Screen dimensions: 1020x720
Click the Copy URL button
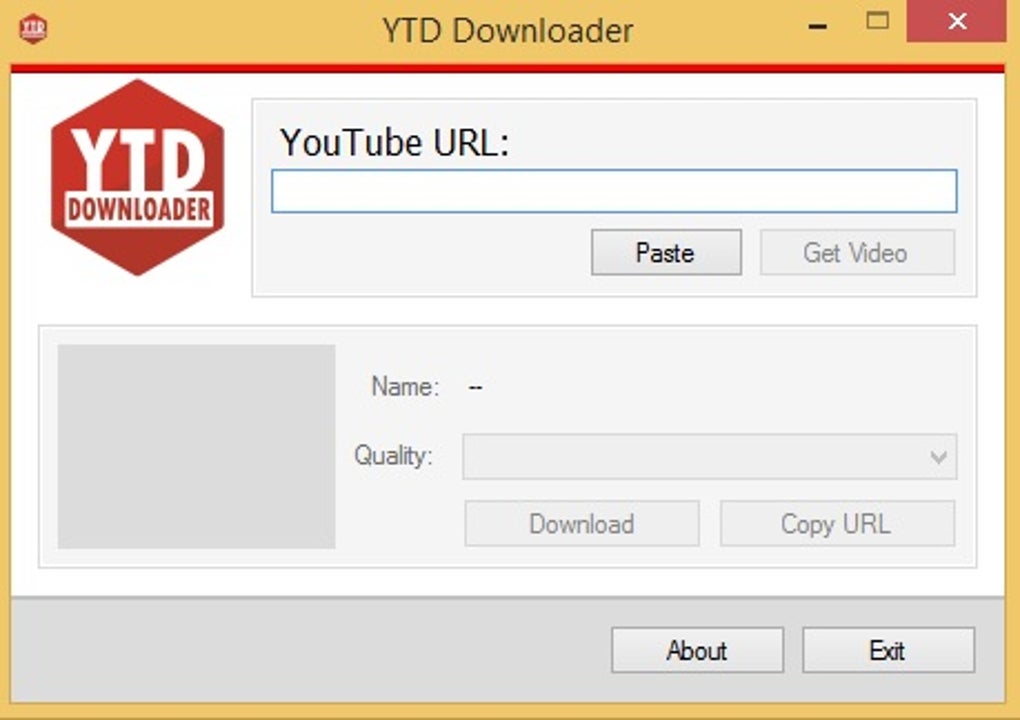pyautogui.click(x=837, y=524)
